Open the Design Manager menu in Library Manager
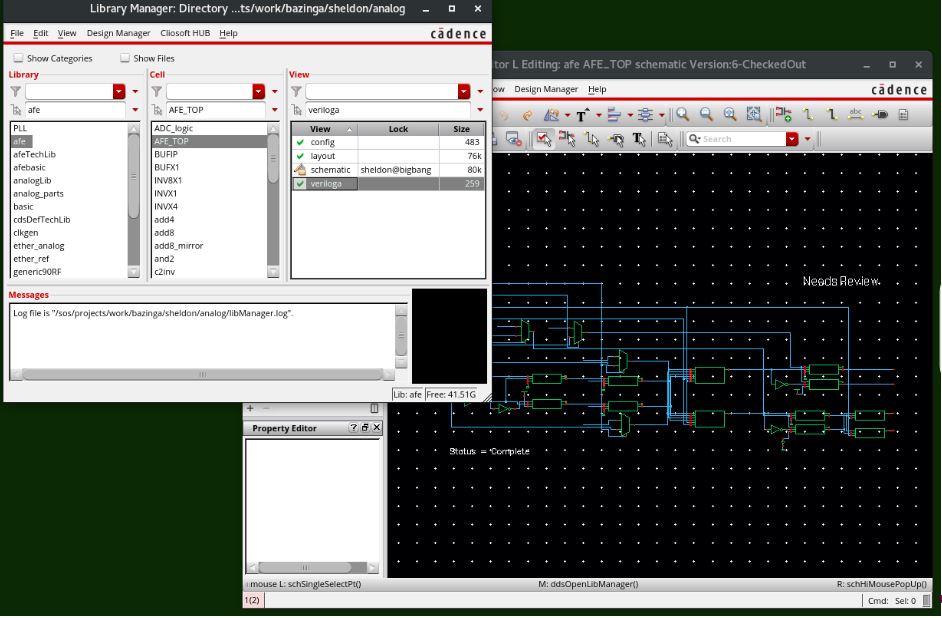This screenshot has height=618, width=942. pos(118,33)
